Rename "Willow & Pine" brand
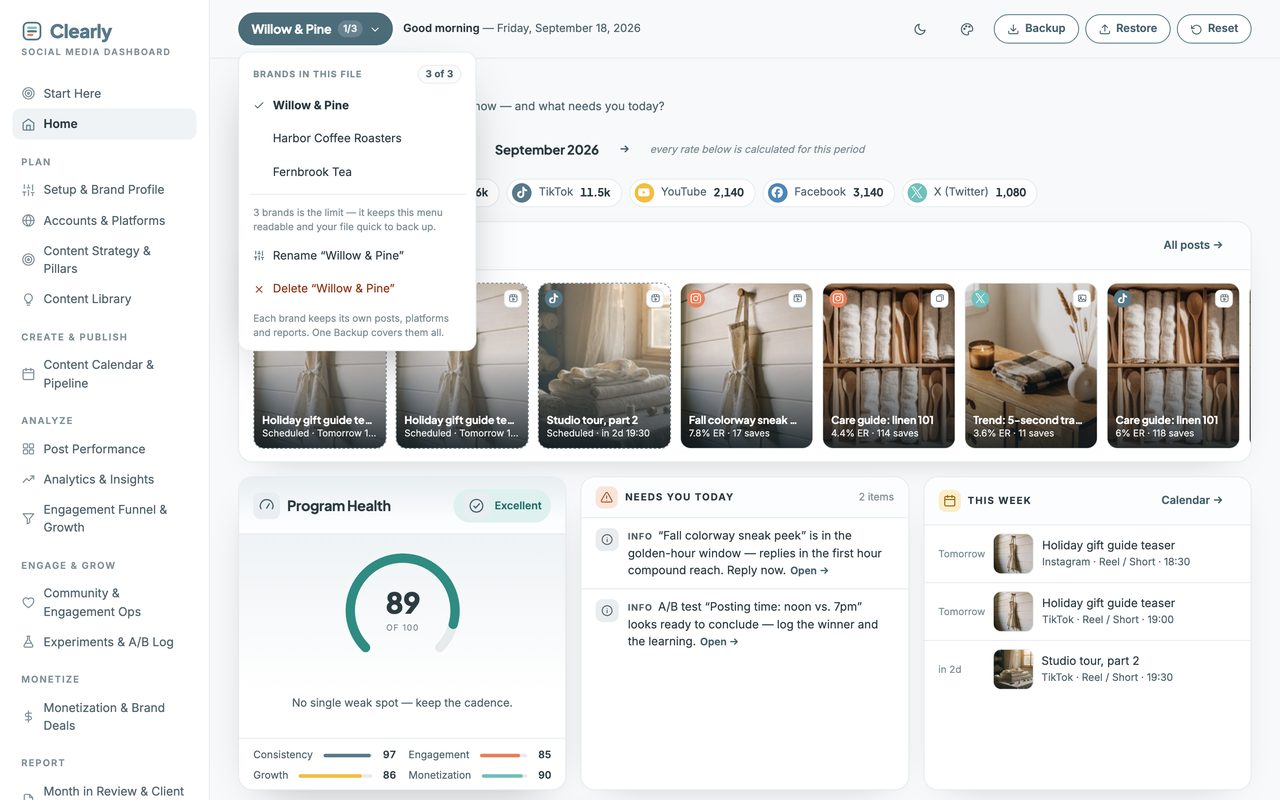Viewport: 1280px width, 800px height. pyautogui.click(x=357, y=255)
